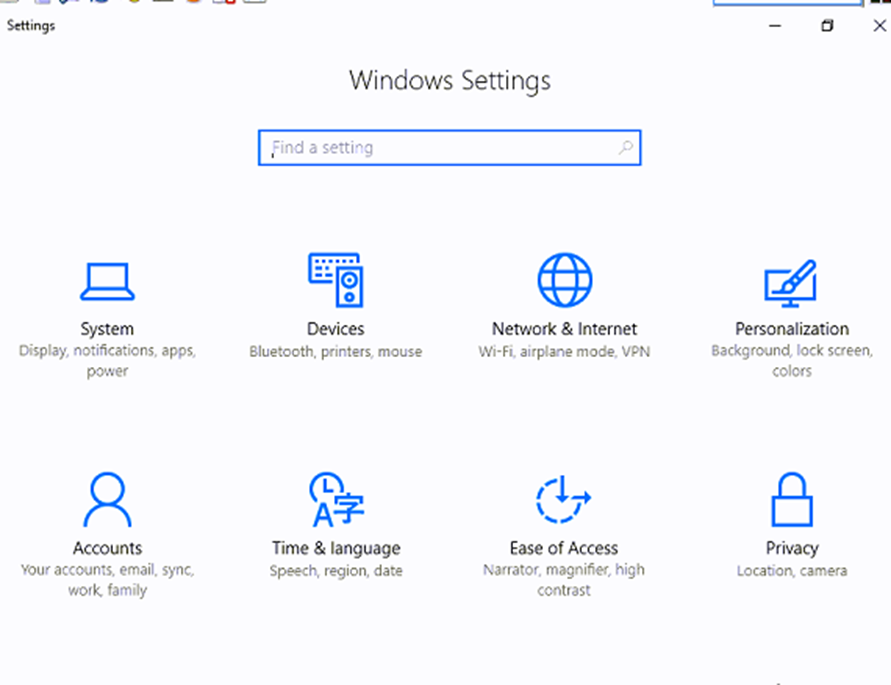891x685 pixels.
Task: Select the Privacy padlock icon
Action: pos(791,500)
